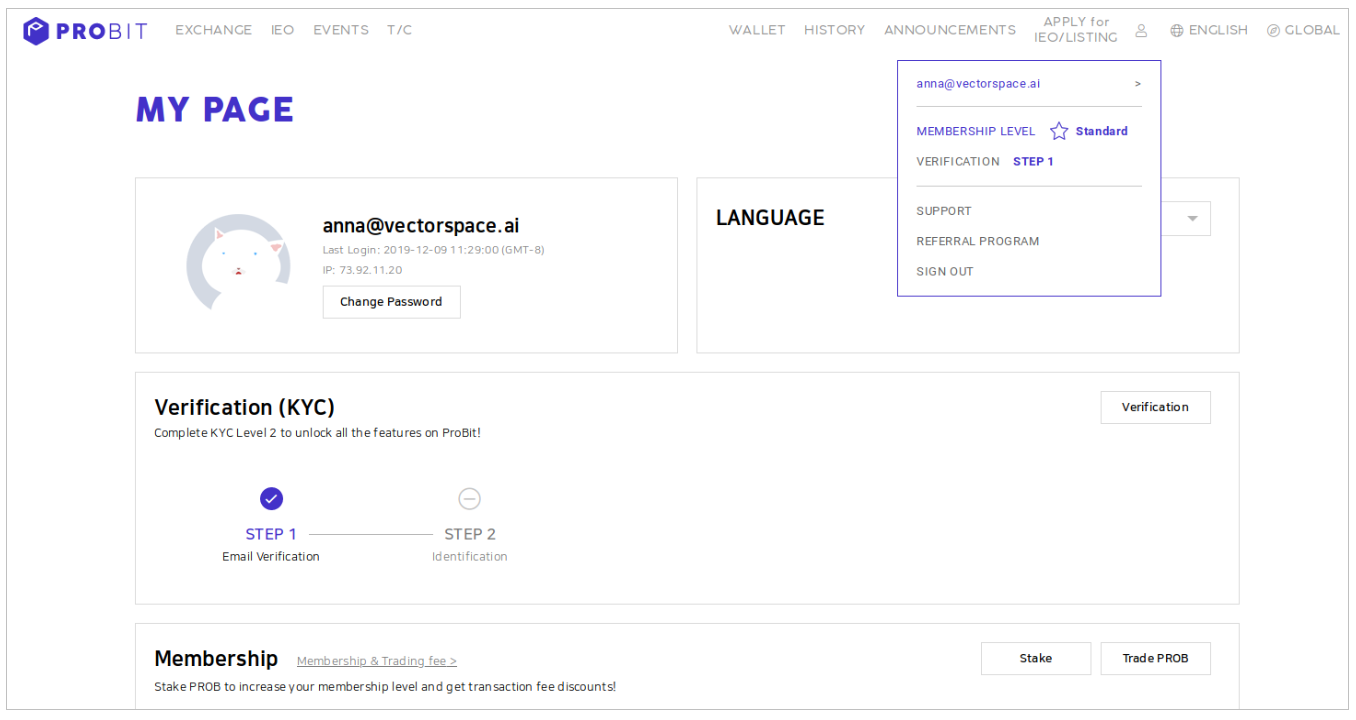Click the STEP 1 checkmark circle
Screen dimensions: 1356x720
click(x=271, y=498)
